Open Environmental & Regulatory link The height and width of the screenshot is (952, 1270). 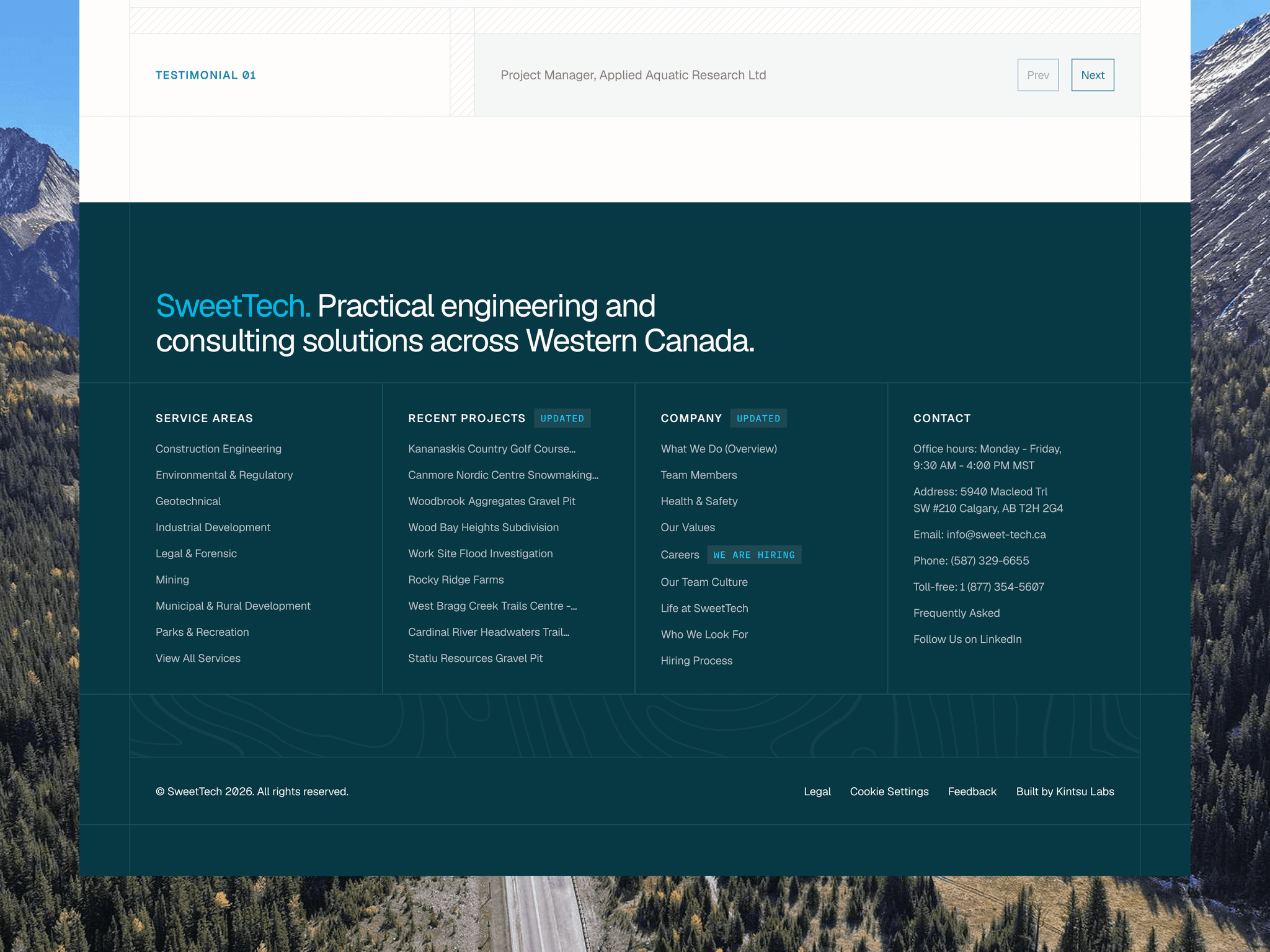coord(224,475)
